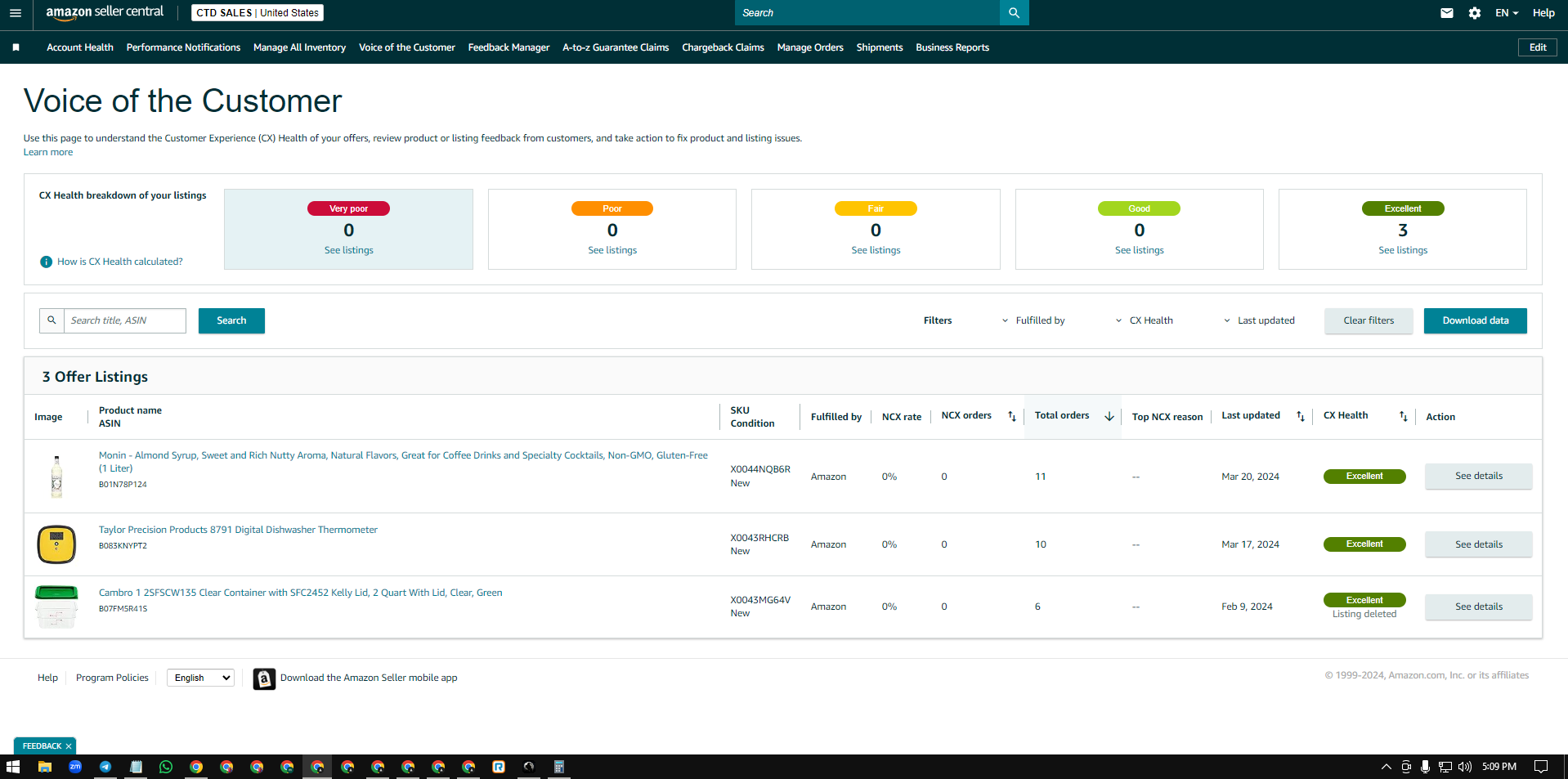See details for Cambro Clear Container
Viewport: 1568px width, 779px height.
[1478, 607]
